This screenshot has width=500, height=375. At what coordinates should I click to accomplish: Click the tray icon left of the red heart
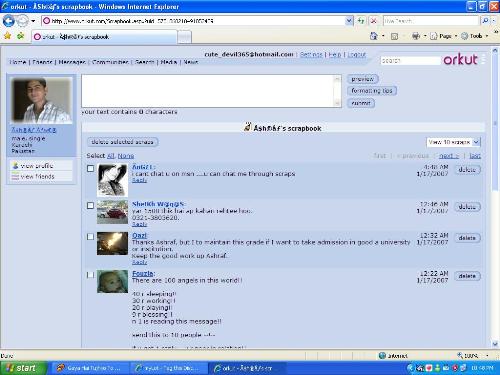(420, 368)
